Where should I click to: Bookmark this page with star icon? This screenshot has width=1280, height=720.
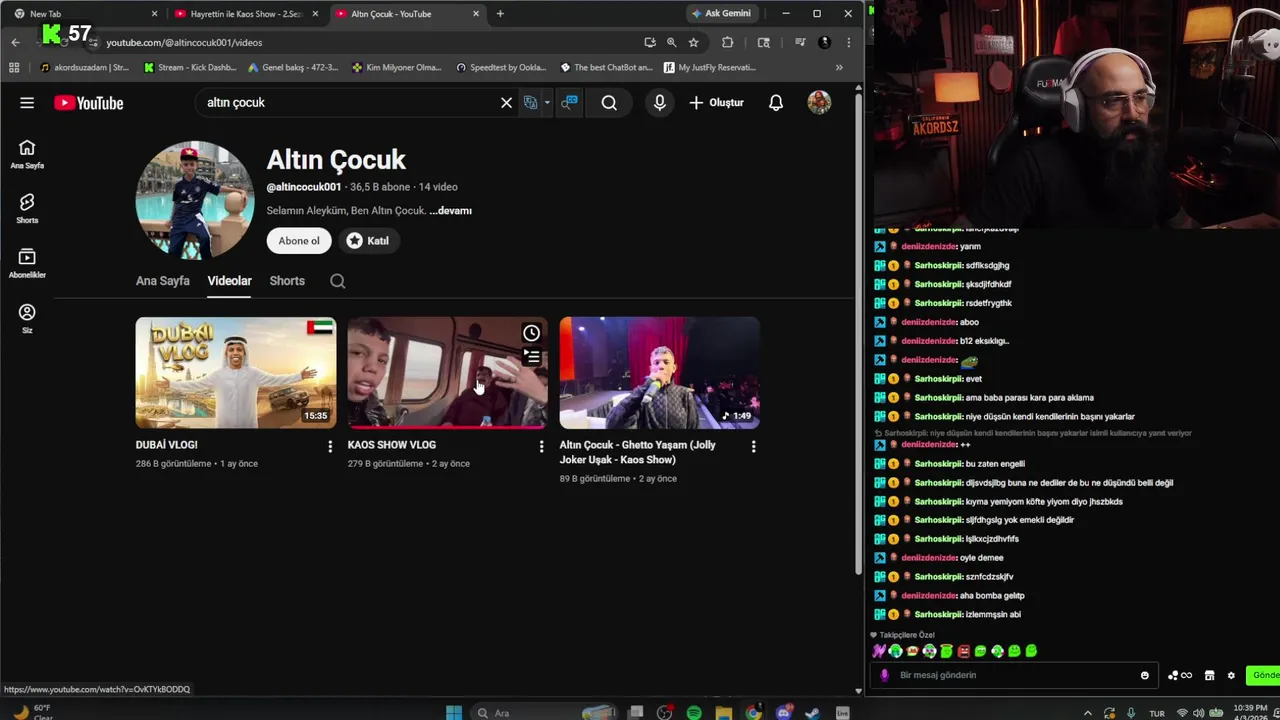coord(693,42)
